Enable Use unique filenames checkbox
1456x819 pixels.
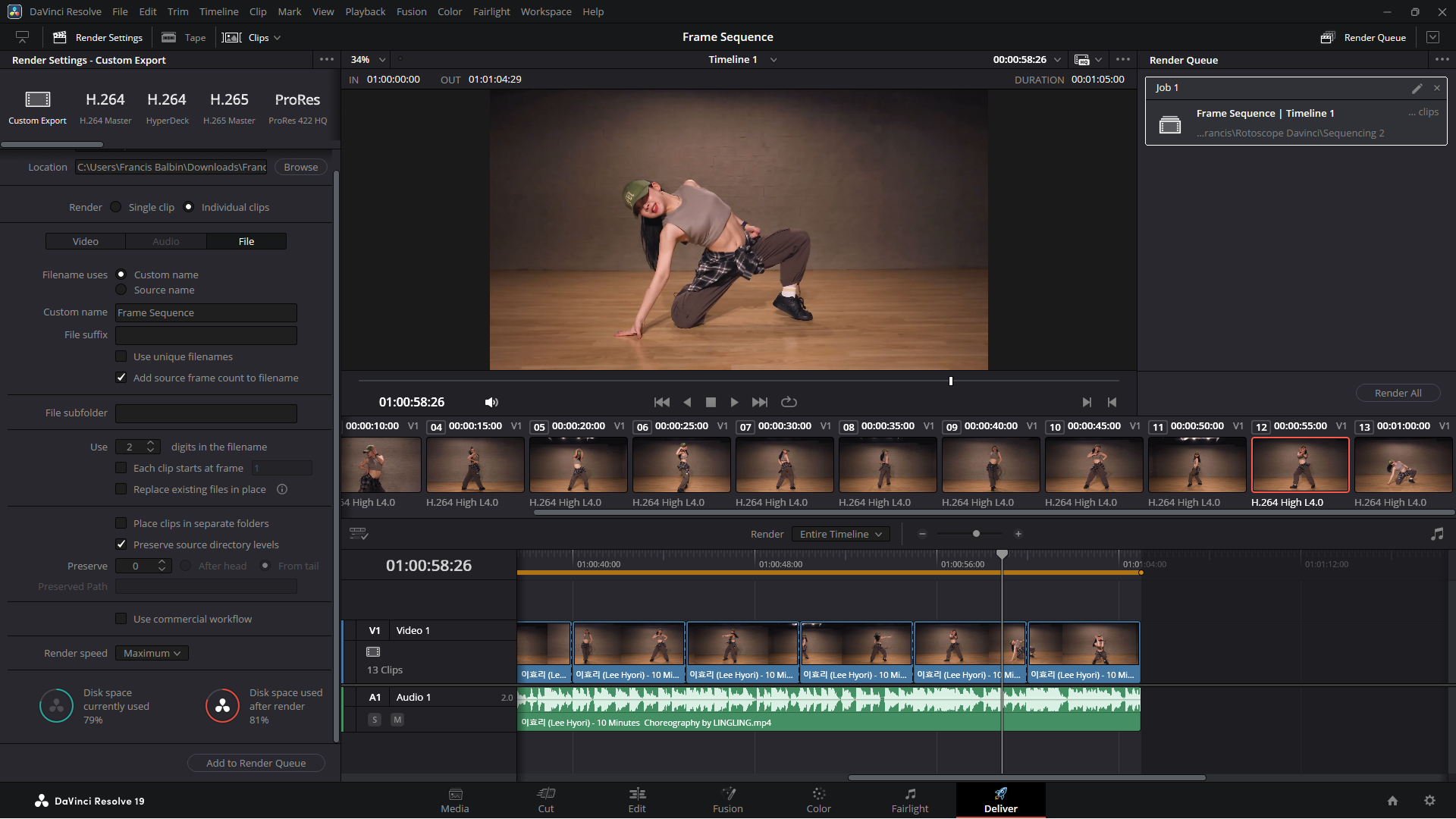121,356
